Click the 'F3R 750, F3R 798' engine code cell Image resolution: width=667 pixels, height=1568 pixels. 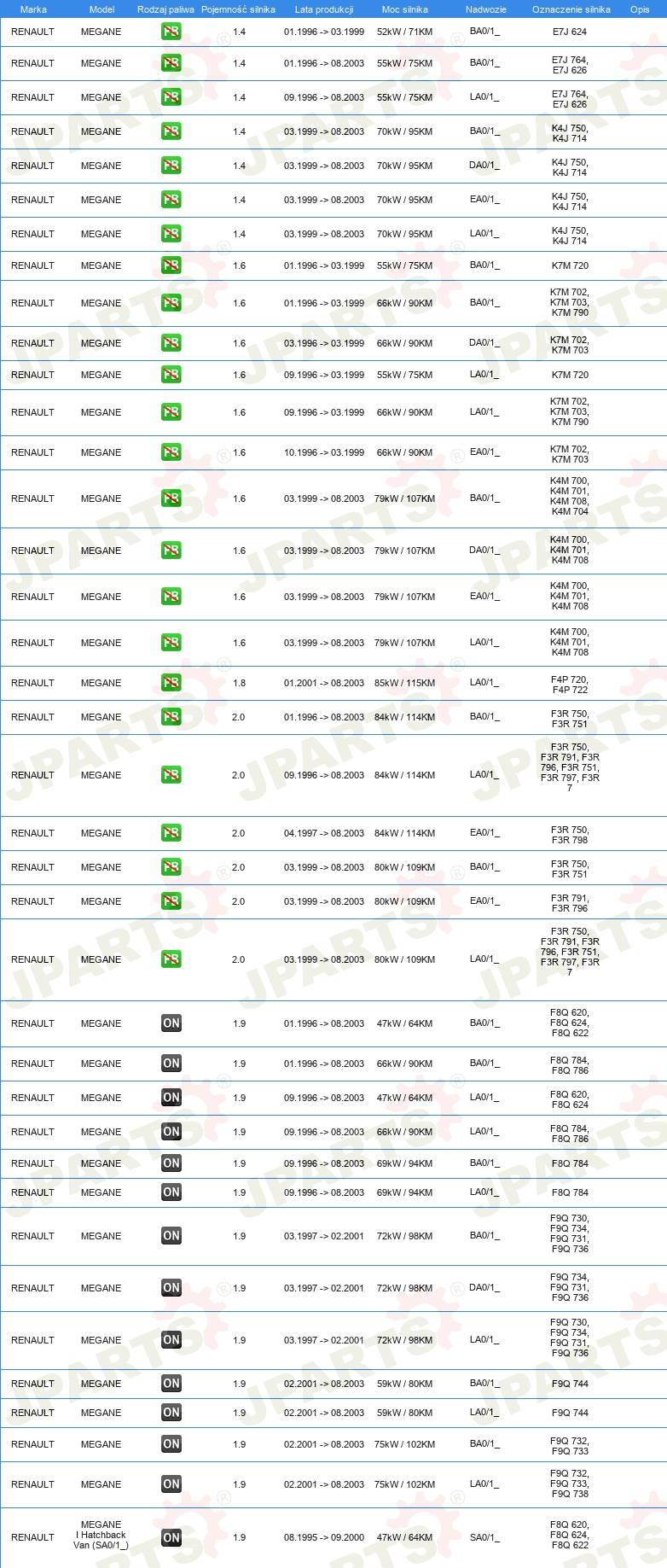coord(570,835)
